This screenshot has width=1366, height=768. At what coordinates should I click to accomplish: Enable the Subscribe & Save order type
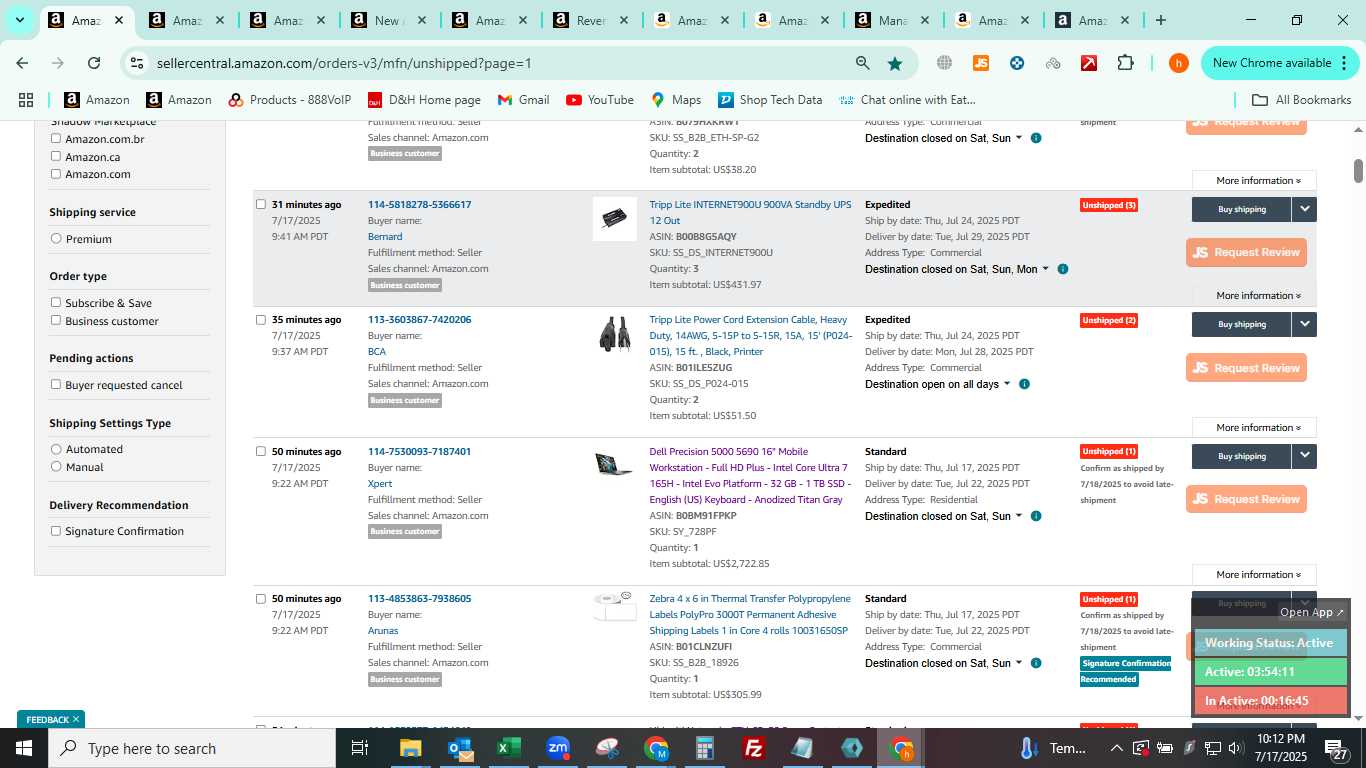pyautogui.click(x=56, y=302)
